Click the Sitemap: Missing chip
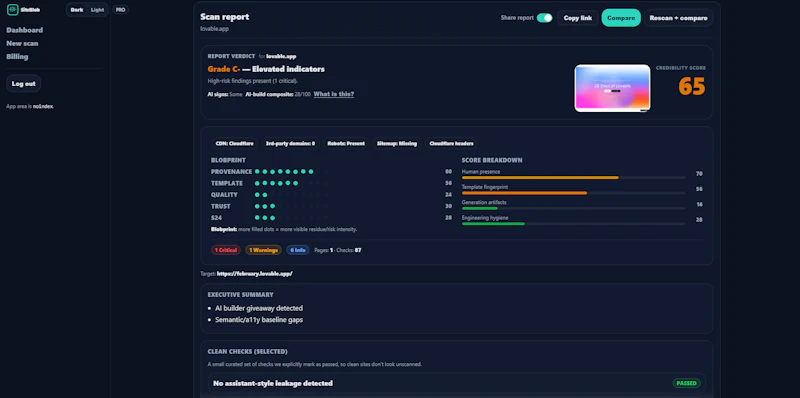The image size is (800, 398). click(397, 143)
